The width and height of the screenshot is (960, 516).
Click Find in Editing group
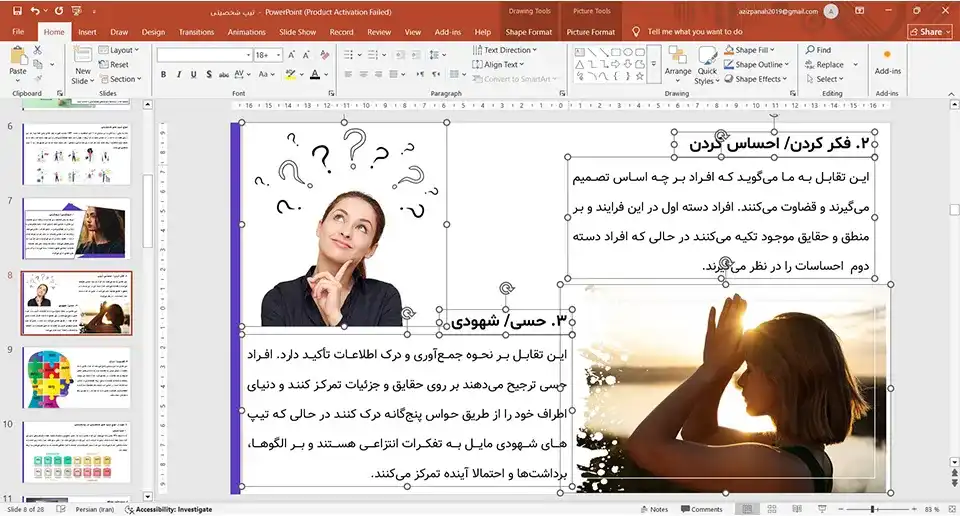coord(818,50)
